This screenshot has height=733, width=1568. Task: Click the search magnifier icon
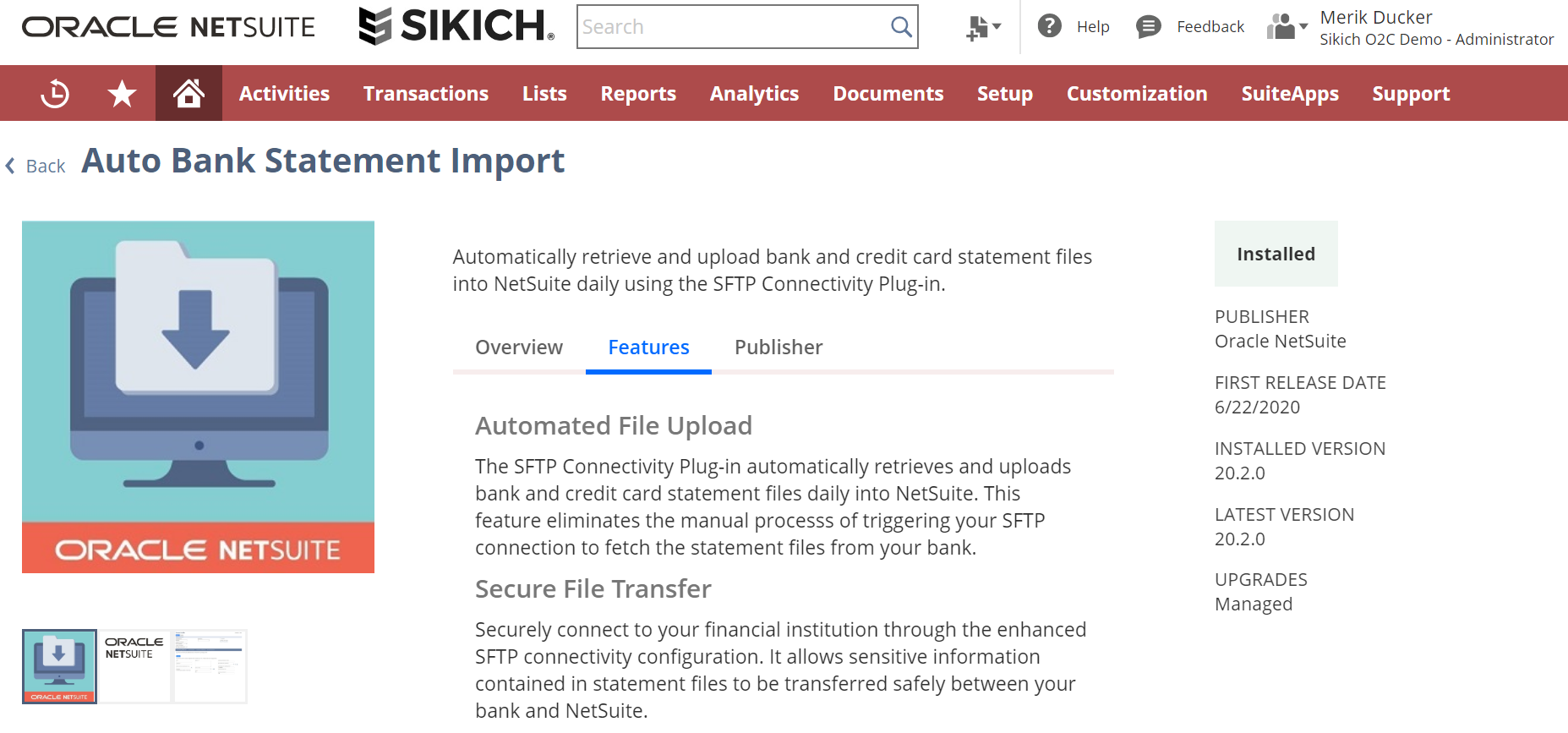click(901, 27)
